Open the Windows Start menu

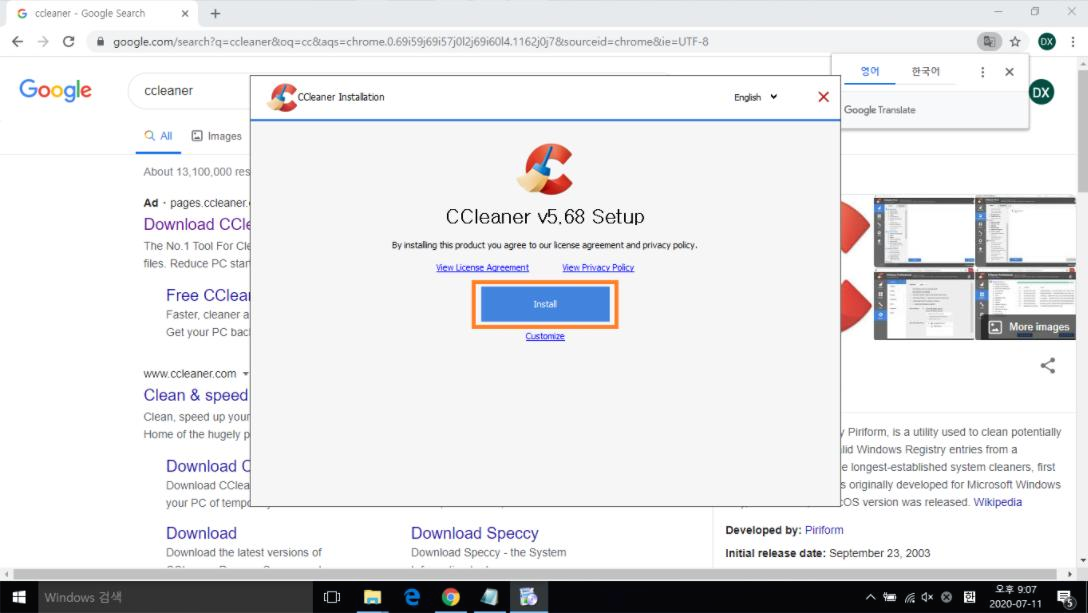click(19, 597)
